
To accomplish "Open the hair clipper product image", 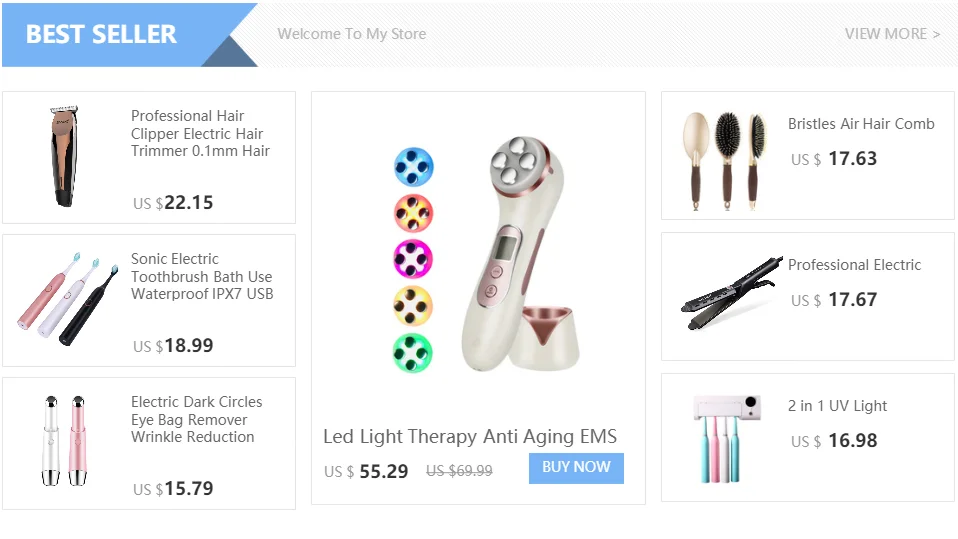I will [64, 156].
